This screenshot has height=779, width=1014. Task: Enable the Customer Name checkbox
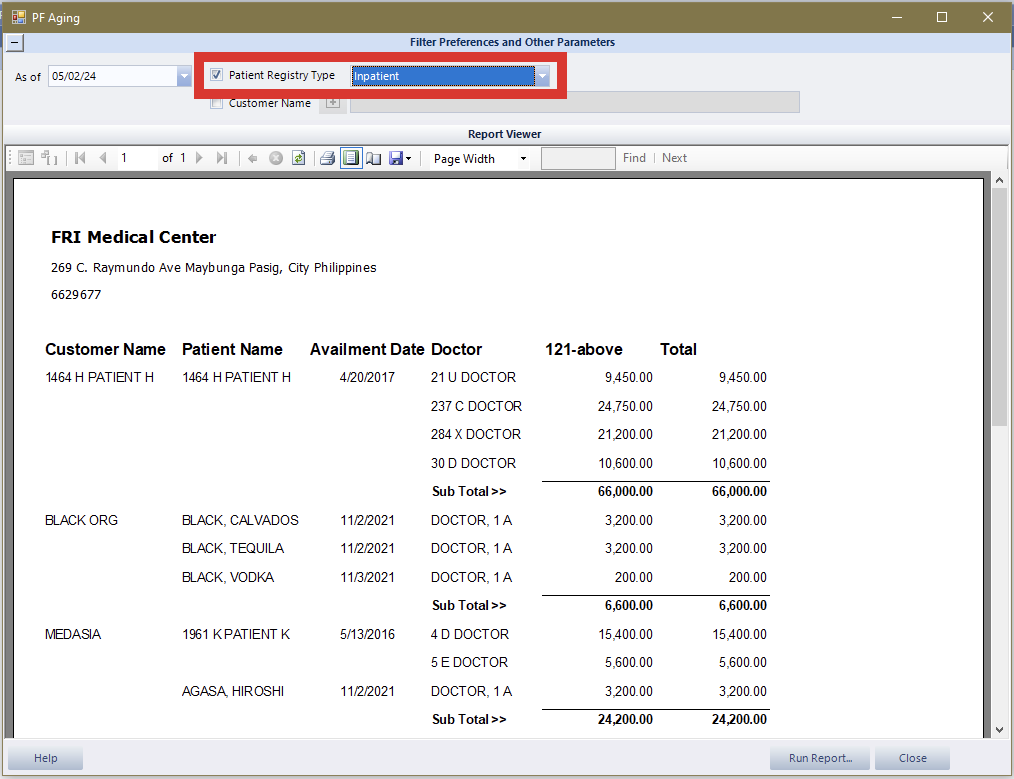[217, 103]
